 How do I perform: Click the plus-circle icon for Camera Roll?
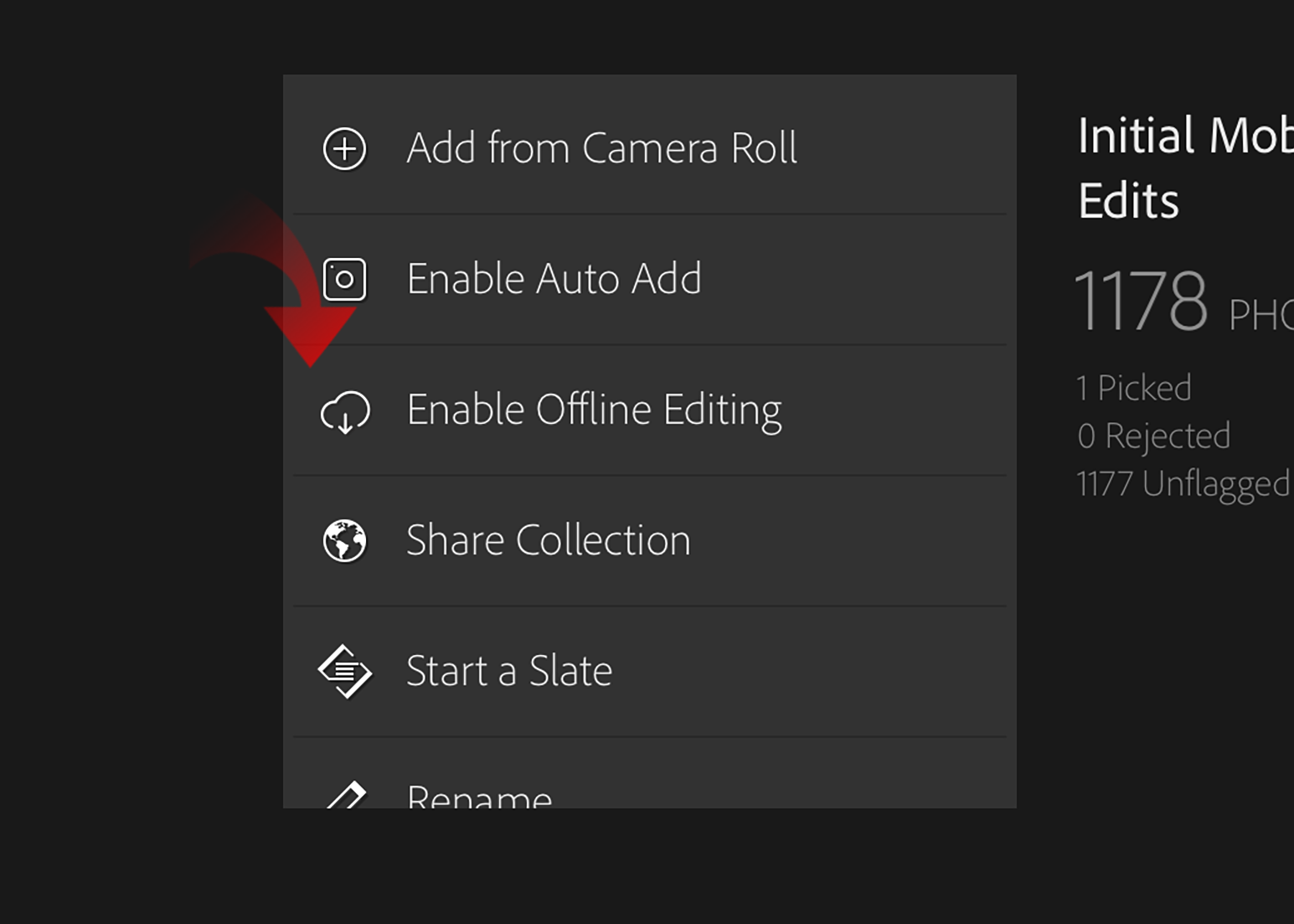click(x=344, y=149)
